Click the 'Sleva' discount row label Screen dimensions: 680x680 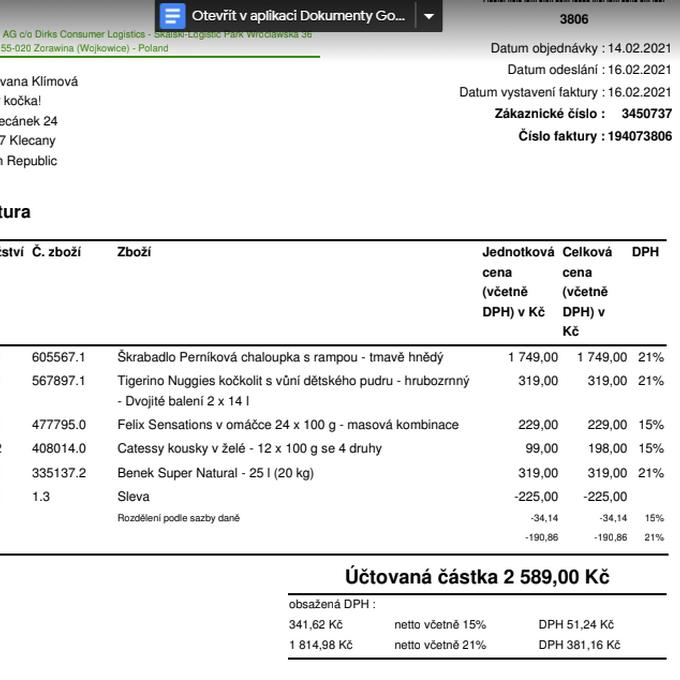pyautogui.click(x=134, y=497)
